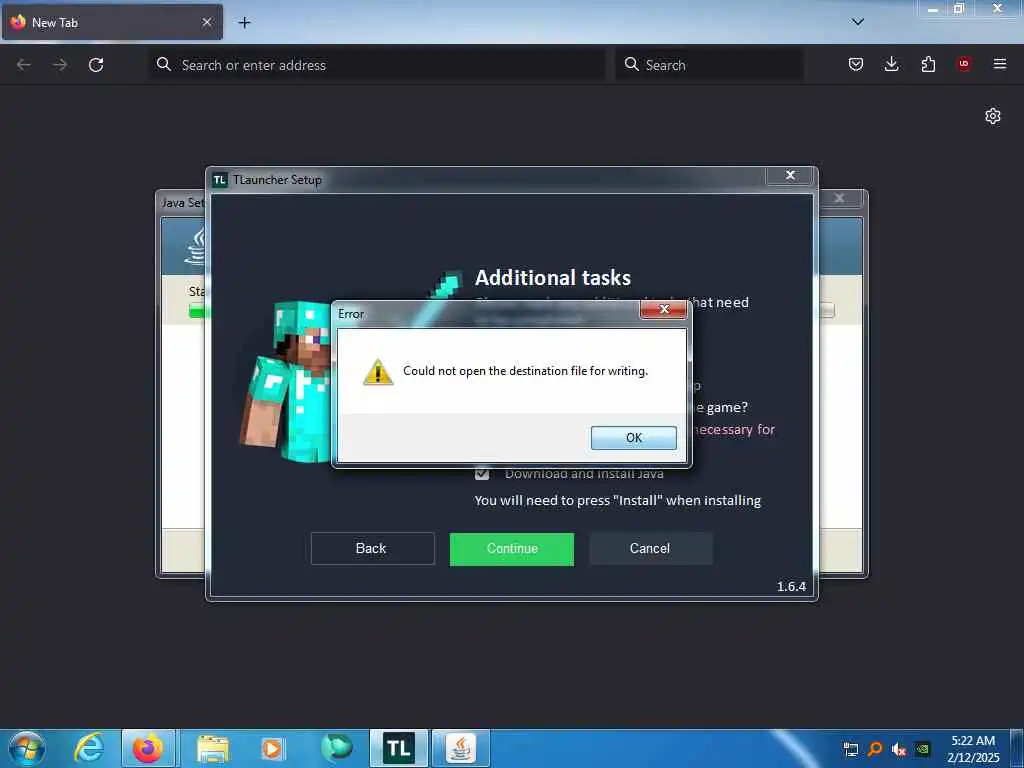Screen dimensions: 1024x768
Task: Open the media player taskbar icon
Action: pos(272,748)
